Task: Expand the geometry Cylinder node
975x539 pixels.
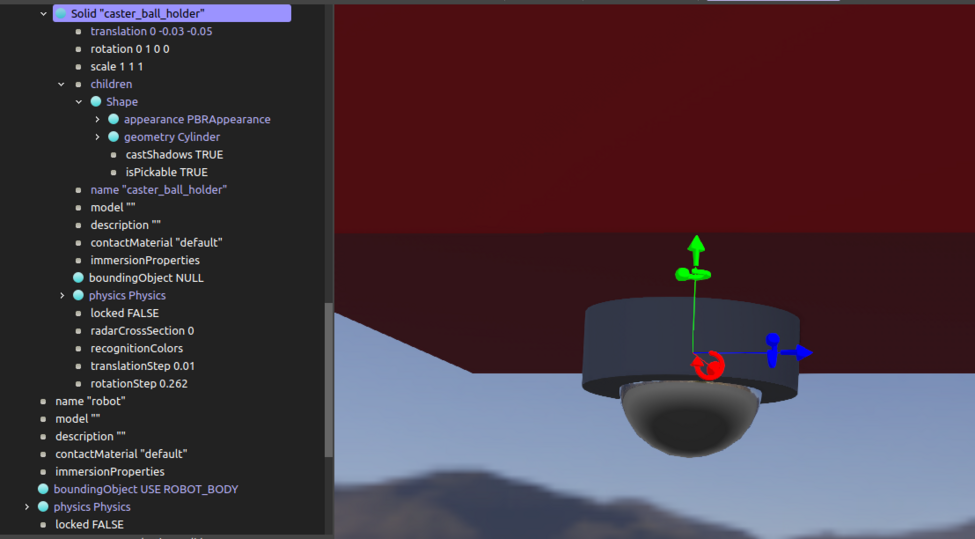Action: tap(97, 137)
